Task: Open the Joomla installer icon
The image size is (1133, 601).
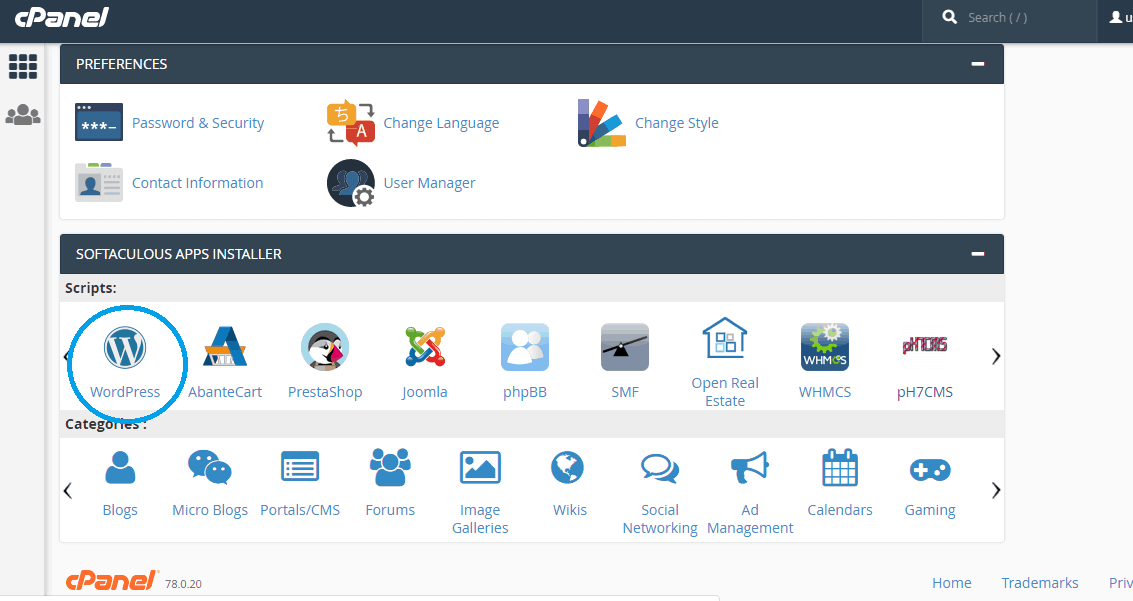Action: pyautogui.click(x=425, y=348)
